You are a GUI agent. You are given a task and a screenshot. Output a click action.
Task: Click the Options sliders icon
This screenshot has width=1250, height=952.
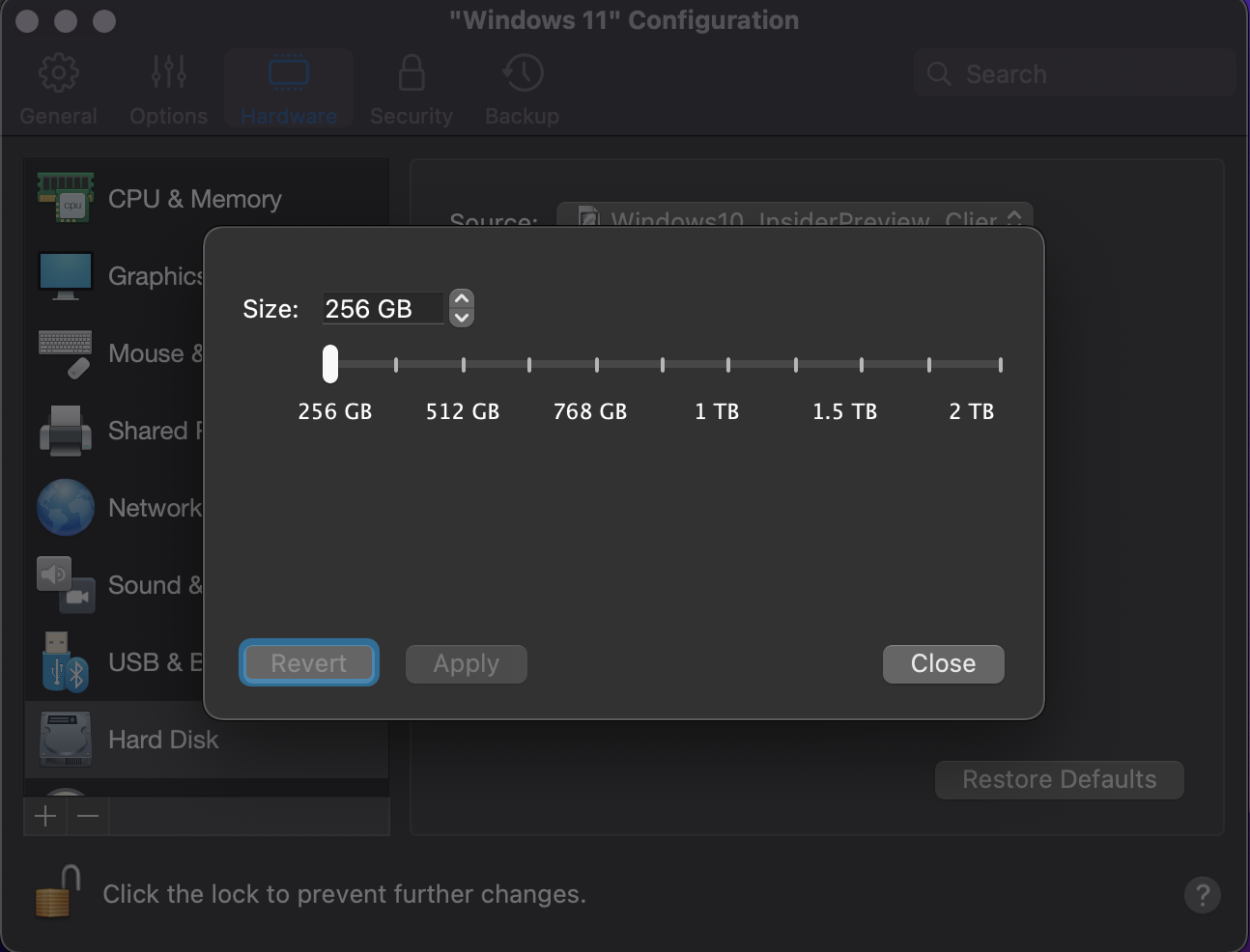(169, 72)
